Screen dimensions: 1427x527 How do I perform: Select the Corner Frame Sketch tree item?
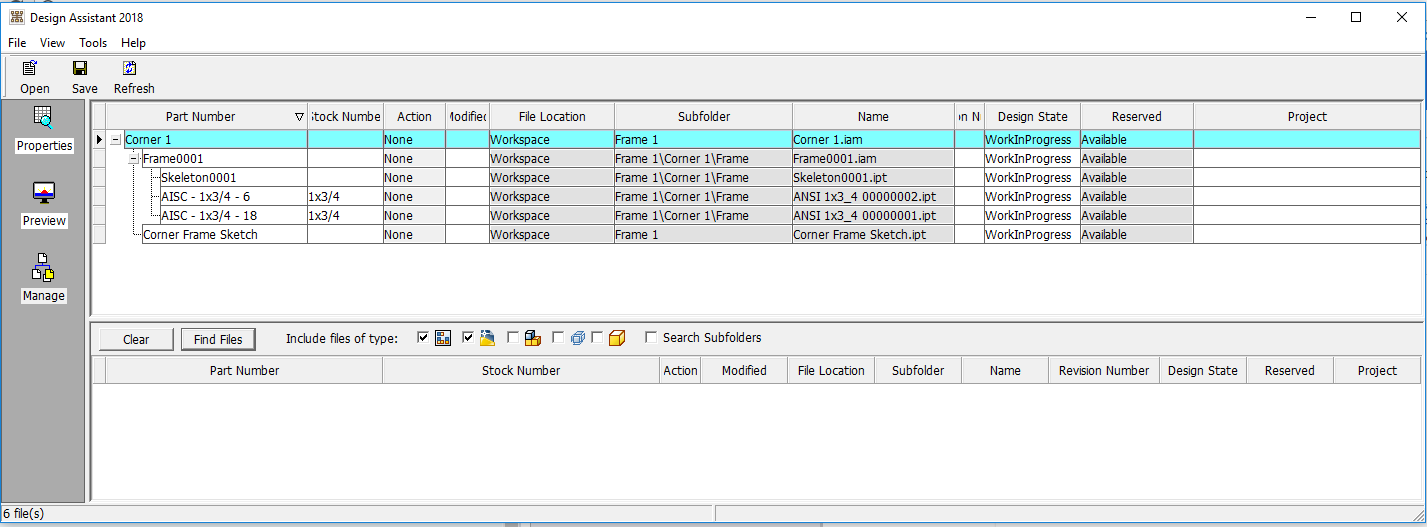[x=200, y=235]
